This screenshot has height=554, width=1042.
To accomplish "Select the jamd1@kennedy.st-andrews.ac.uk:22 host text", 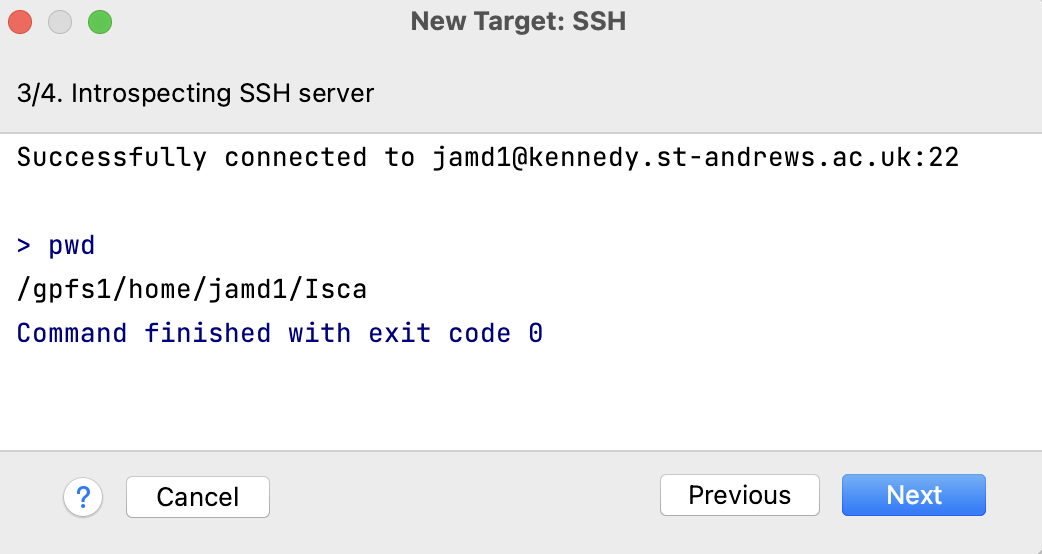I will click(x=696, y=158).
